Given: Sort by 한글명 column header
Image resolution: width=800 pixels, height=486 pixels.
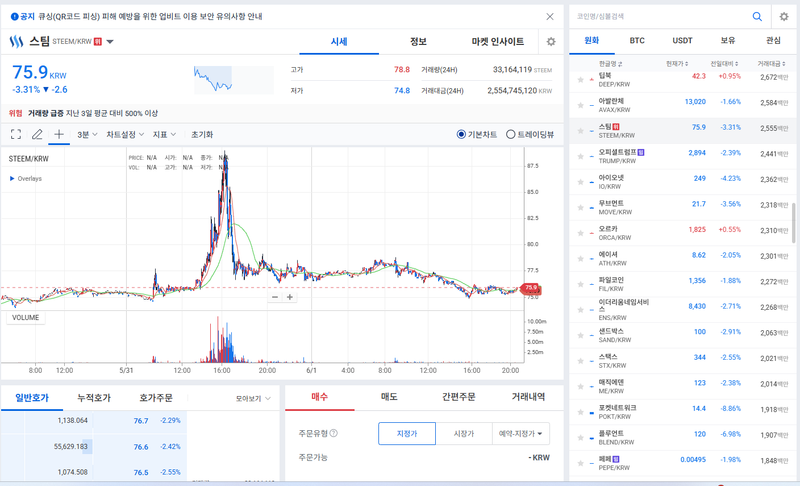Looking at the screenshot, I should coord(610,64).
